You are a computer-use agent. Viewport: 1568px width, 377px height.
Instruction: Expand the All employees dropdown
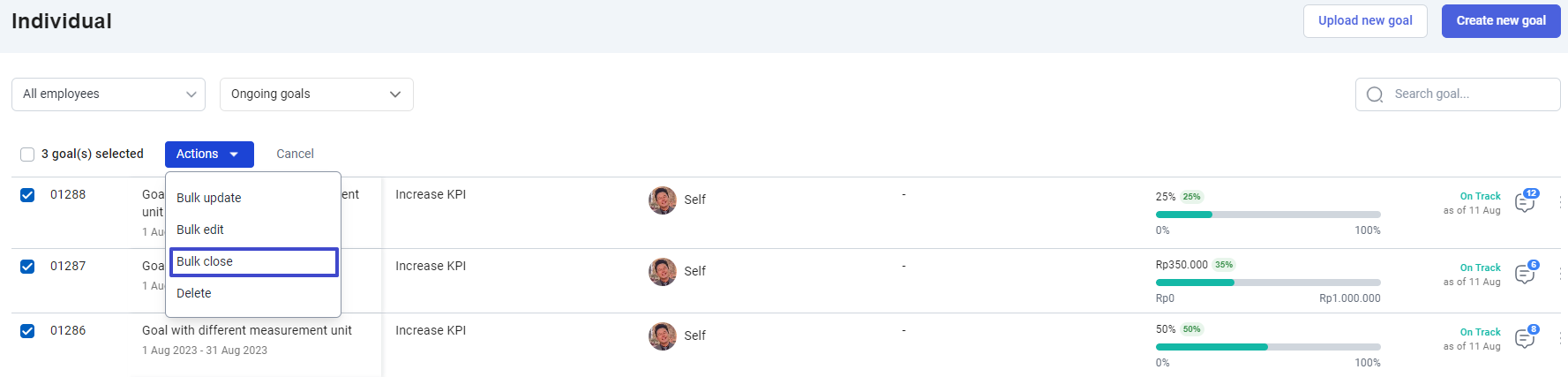point(109,94)
